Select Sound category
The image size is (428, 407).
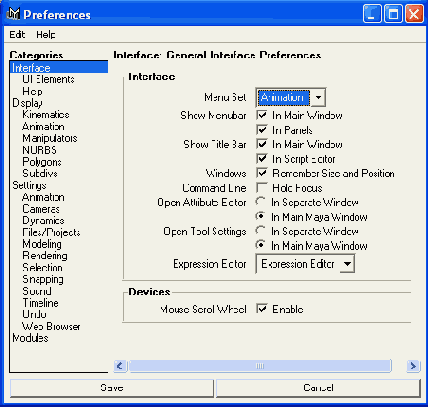pyautogui.click(x=37, y=291)
